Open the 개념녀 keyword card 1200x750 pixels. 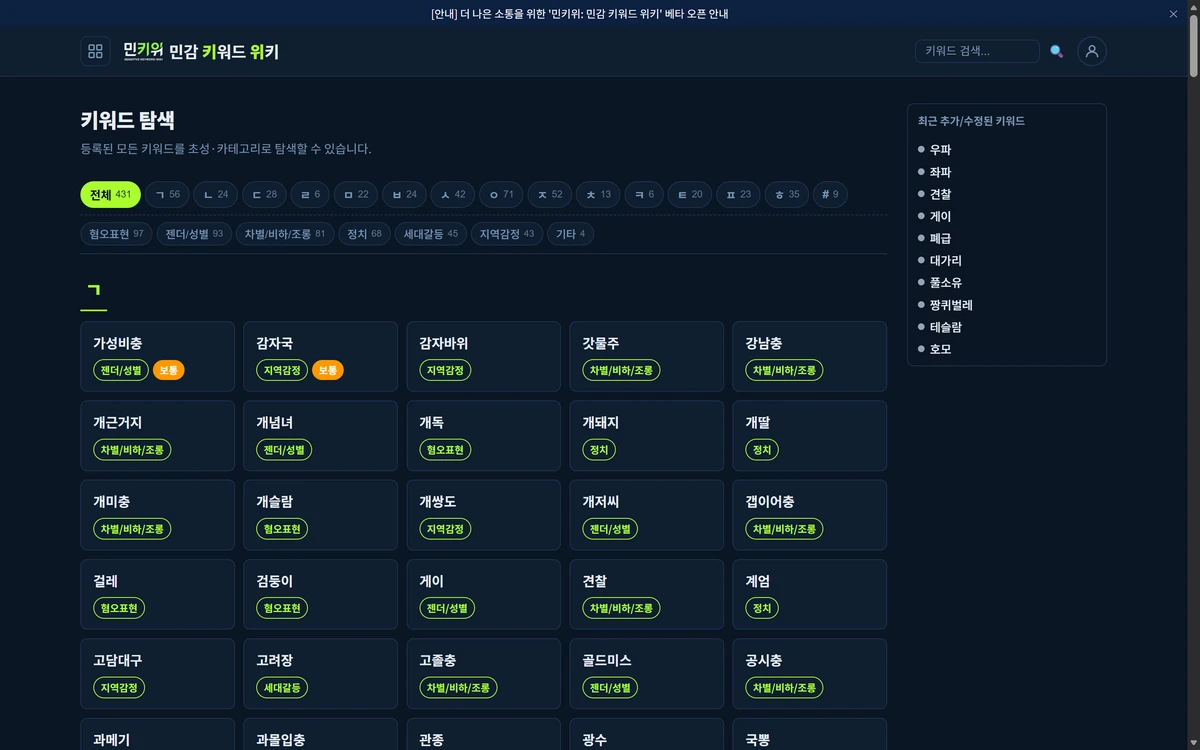point(320,436)
